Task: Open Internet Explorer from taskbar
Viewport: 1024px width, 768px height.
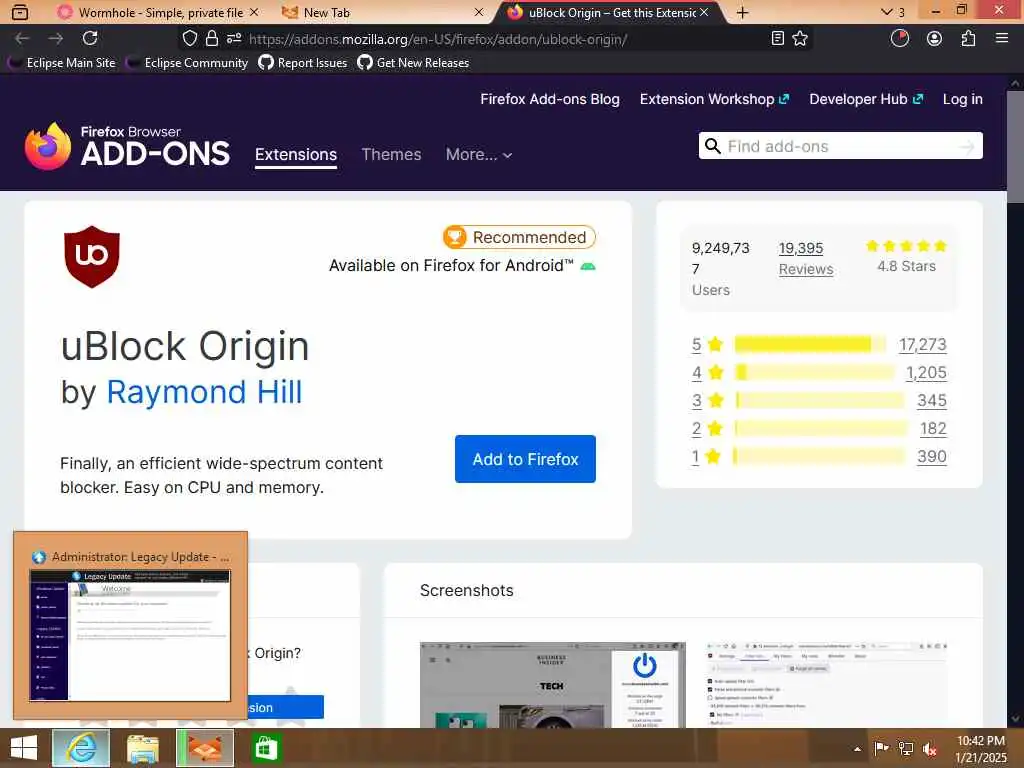Action: tap(81, 748)
